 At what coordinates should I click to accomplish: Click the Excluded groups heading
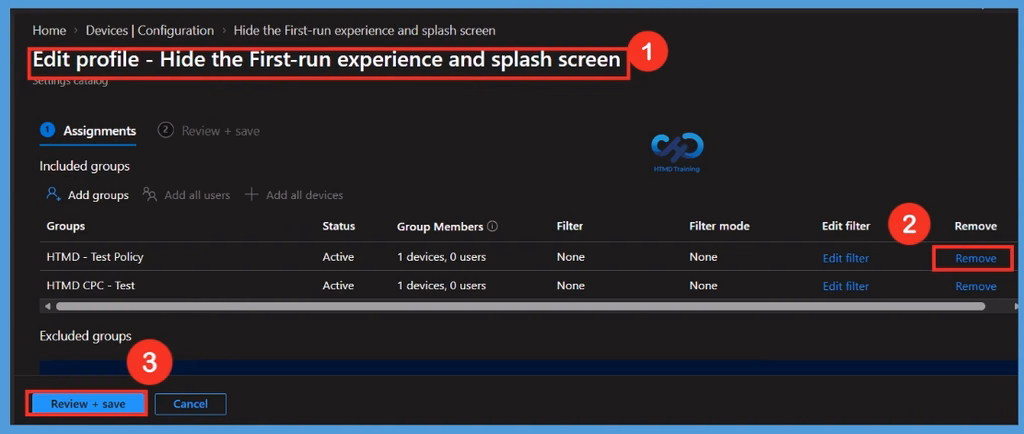pos(86,336)
